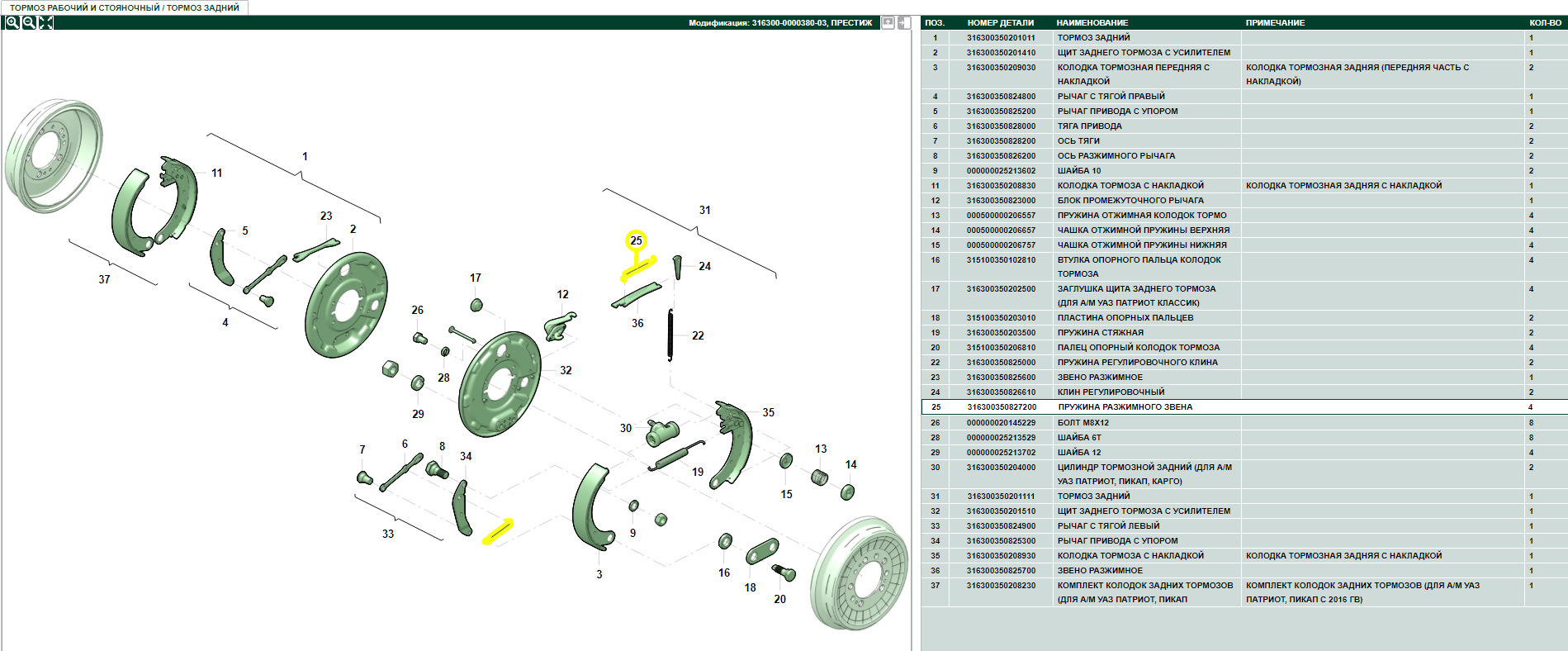Select part number 316300350208930
This screenshot has width=1568, height=651.
pos(1001,555)
